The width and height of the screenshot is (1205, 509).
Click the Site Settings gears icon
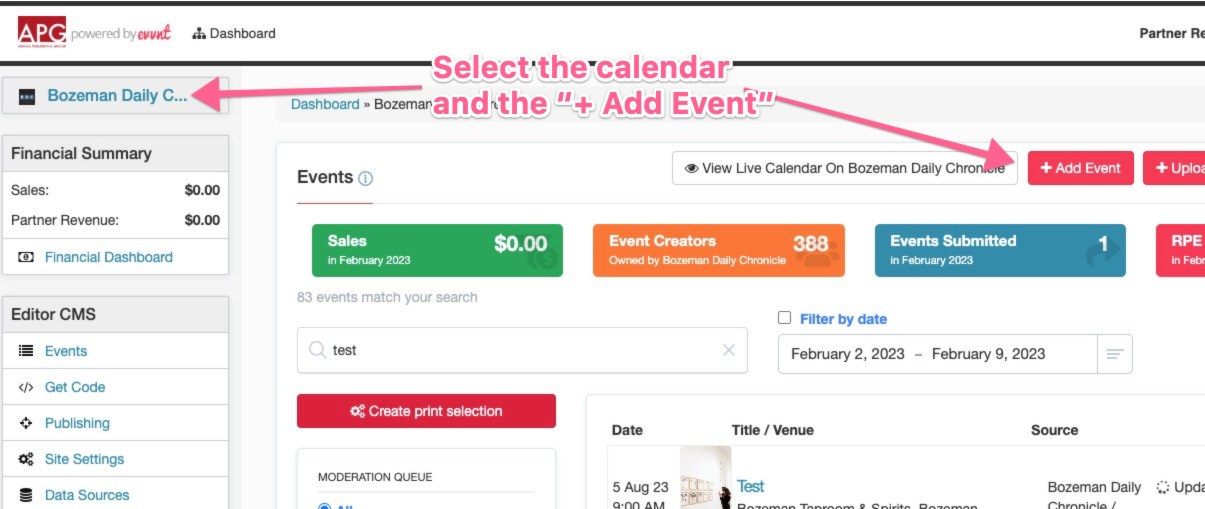[x=26, y=460]
